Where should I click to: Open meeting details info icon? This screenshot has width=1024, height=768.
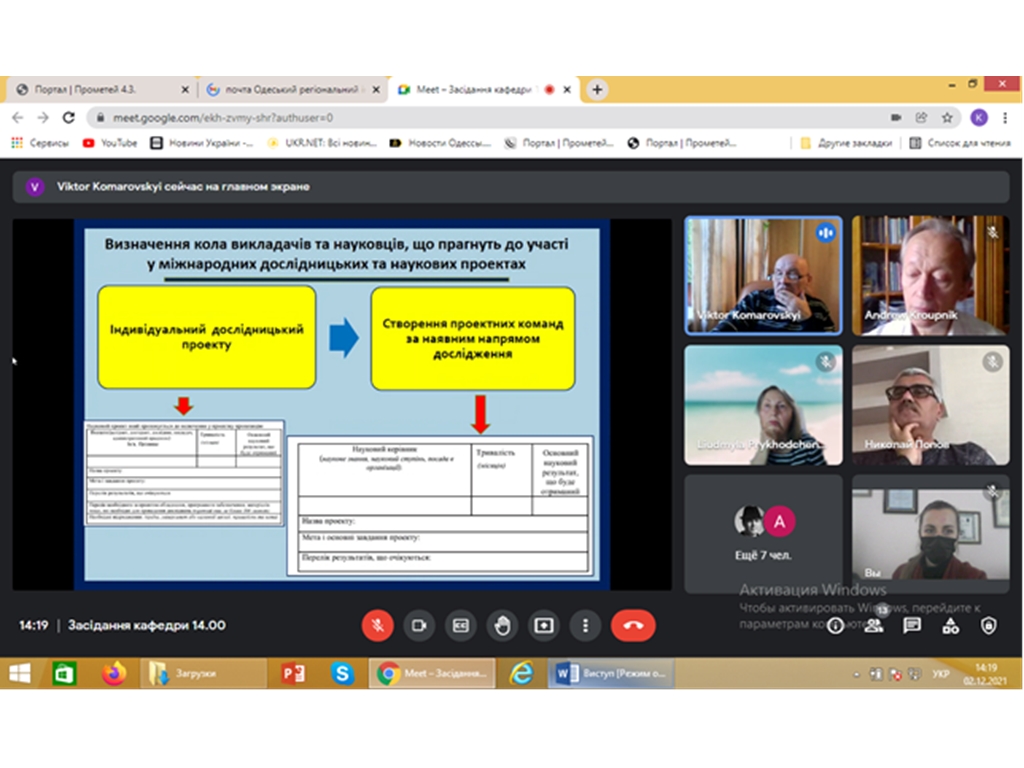835,626
